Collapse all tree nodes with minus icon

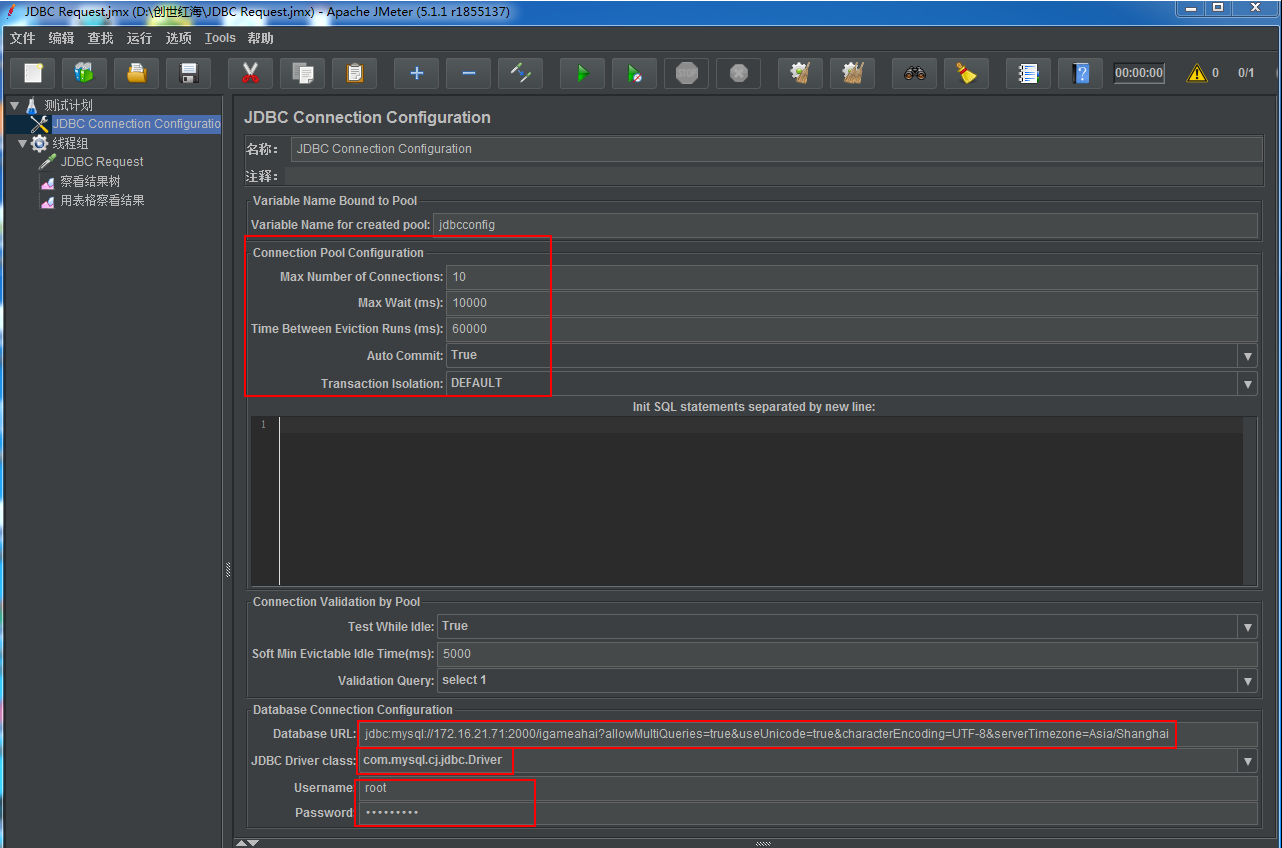point(469,73)
